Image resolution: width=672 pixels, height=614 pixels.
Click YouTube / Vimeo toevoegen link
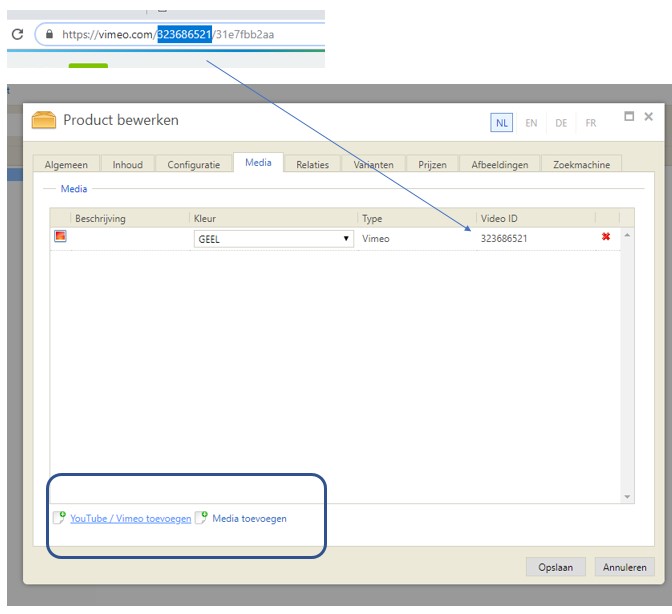[131, 519]
